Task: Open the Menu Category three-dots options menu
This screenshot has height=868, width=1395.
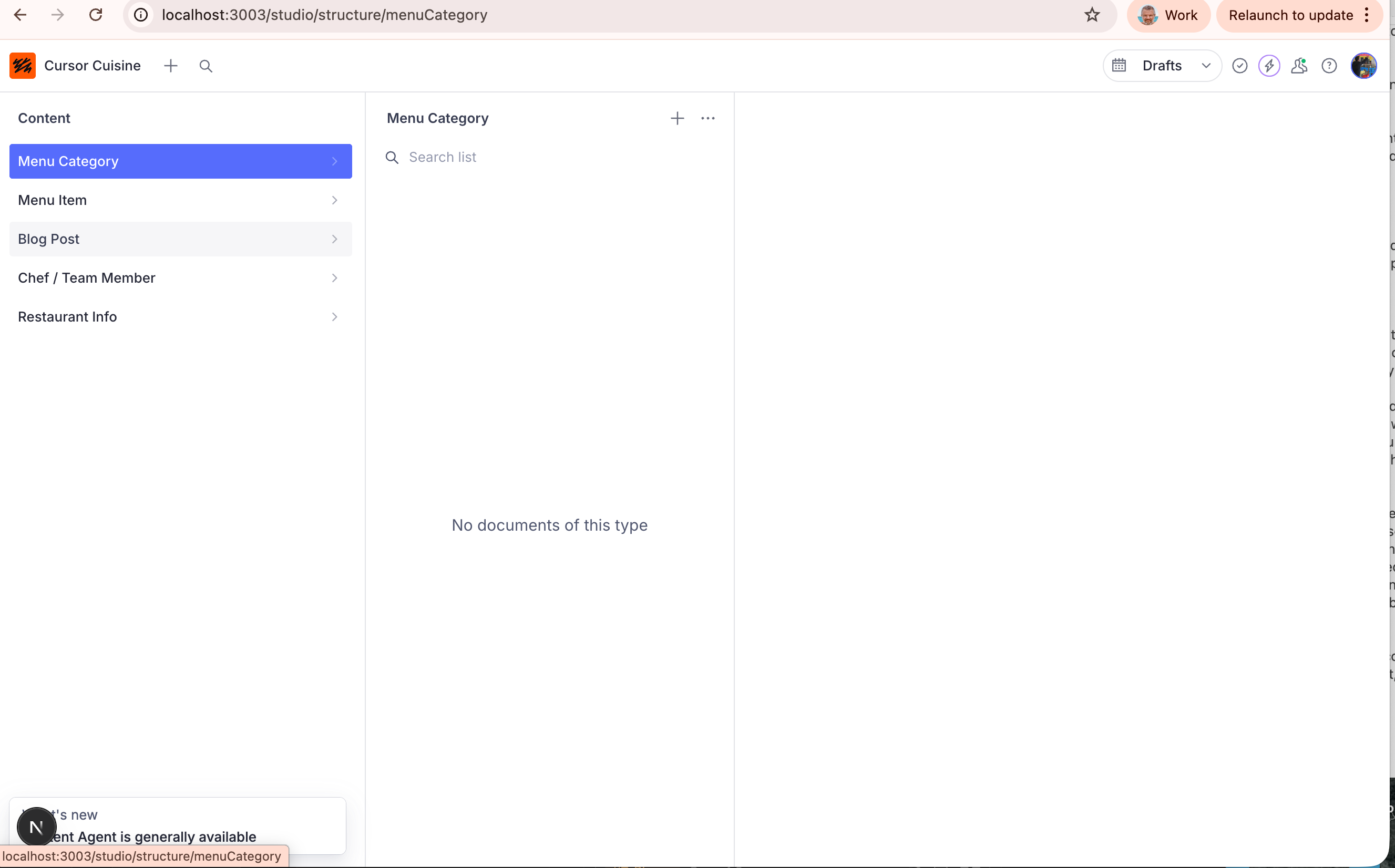Action: pyautogui.click(x=707, y=118)
